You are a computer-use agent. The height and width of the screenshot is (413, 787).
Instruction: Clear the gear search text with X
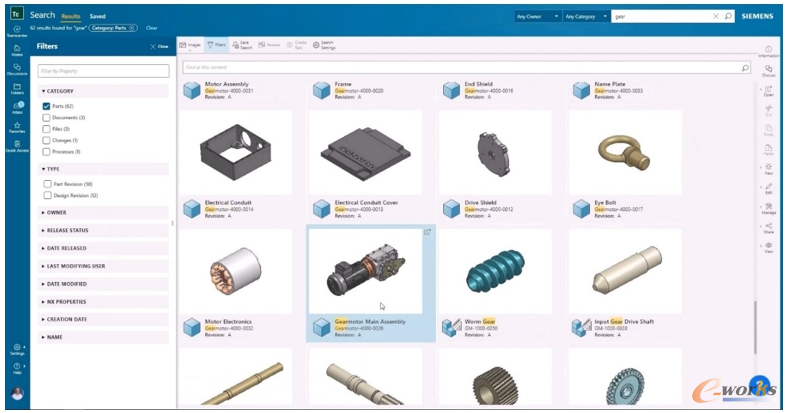716,16
